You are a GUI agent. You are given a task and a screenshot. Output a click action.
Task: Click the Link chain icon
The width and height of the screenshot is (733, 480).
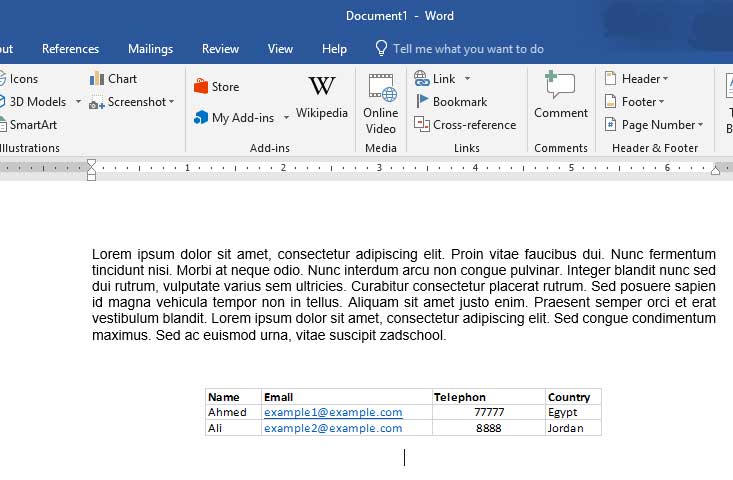(x=422, y=79)
